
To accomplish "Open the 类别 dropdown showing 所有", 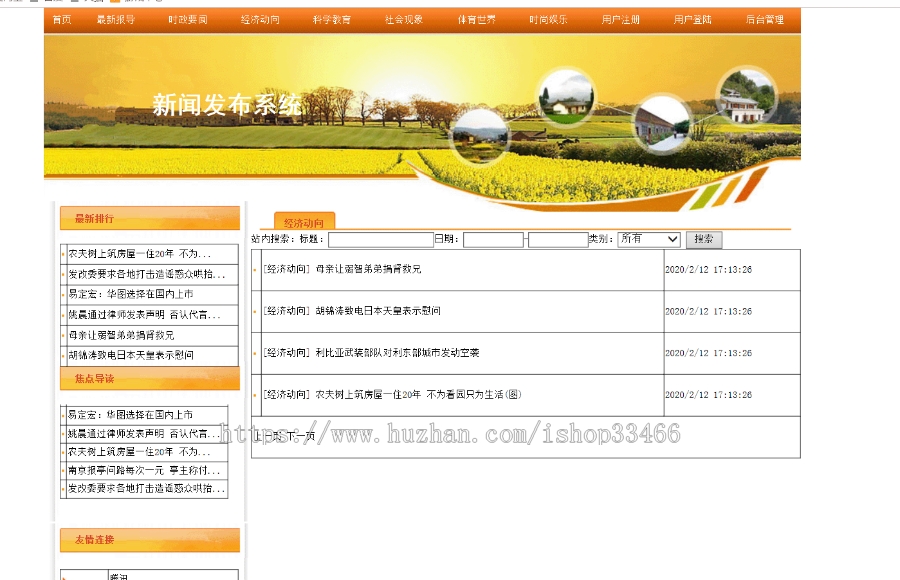I will click(648, 239).
